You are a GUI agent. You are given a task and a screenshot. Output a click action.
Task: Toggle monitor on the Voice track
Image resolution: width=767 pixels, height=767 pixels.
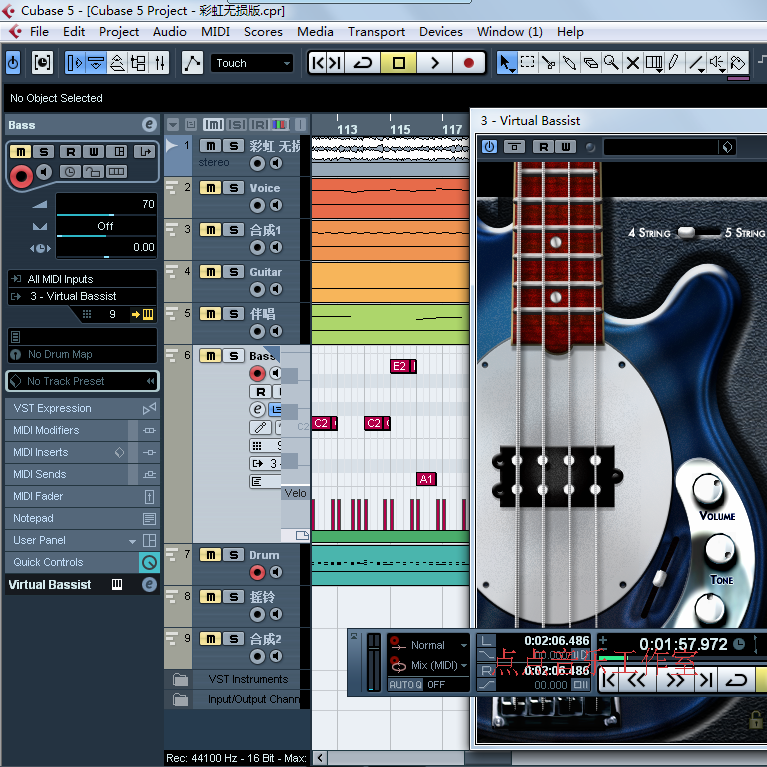click(x=276, y=205)
